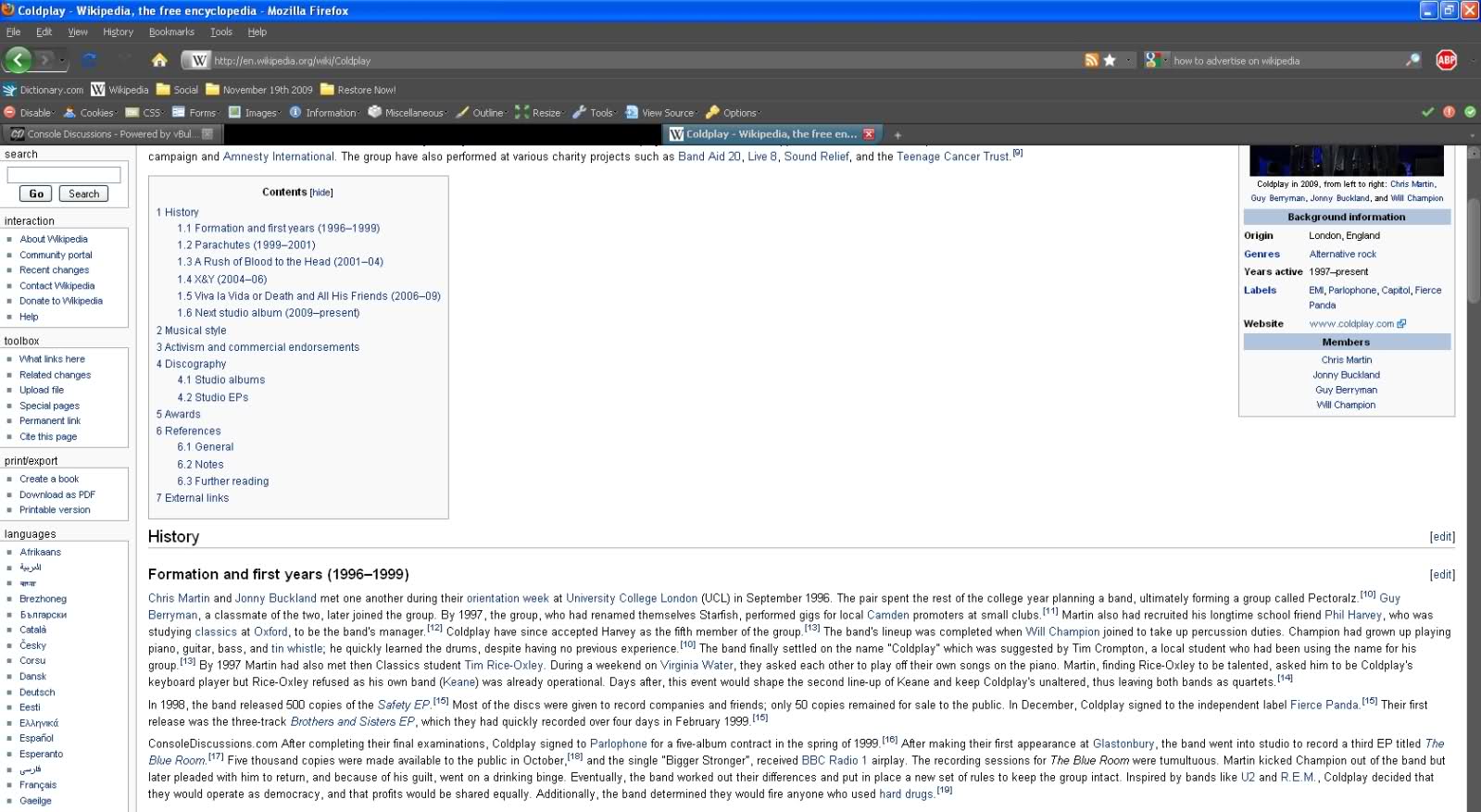The image size is (1481, 812).
Task: Open the Images developer toolbar menu
Action: click(254, 113)
